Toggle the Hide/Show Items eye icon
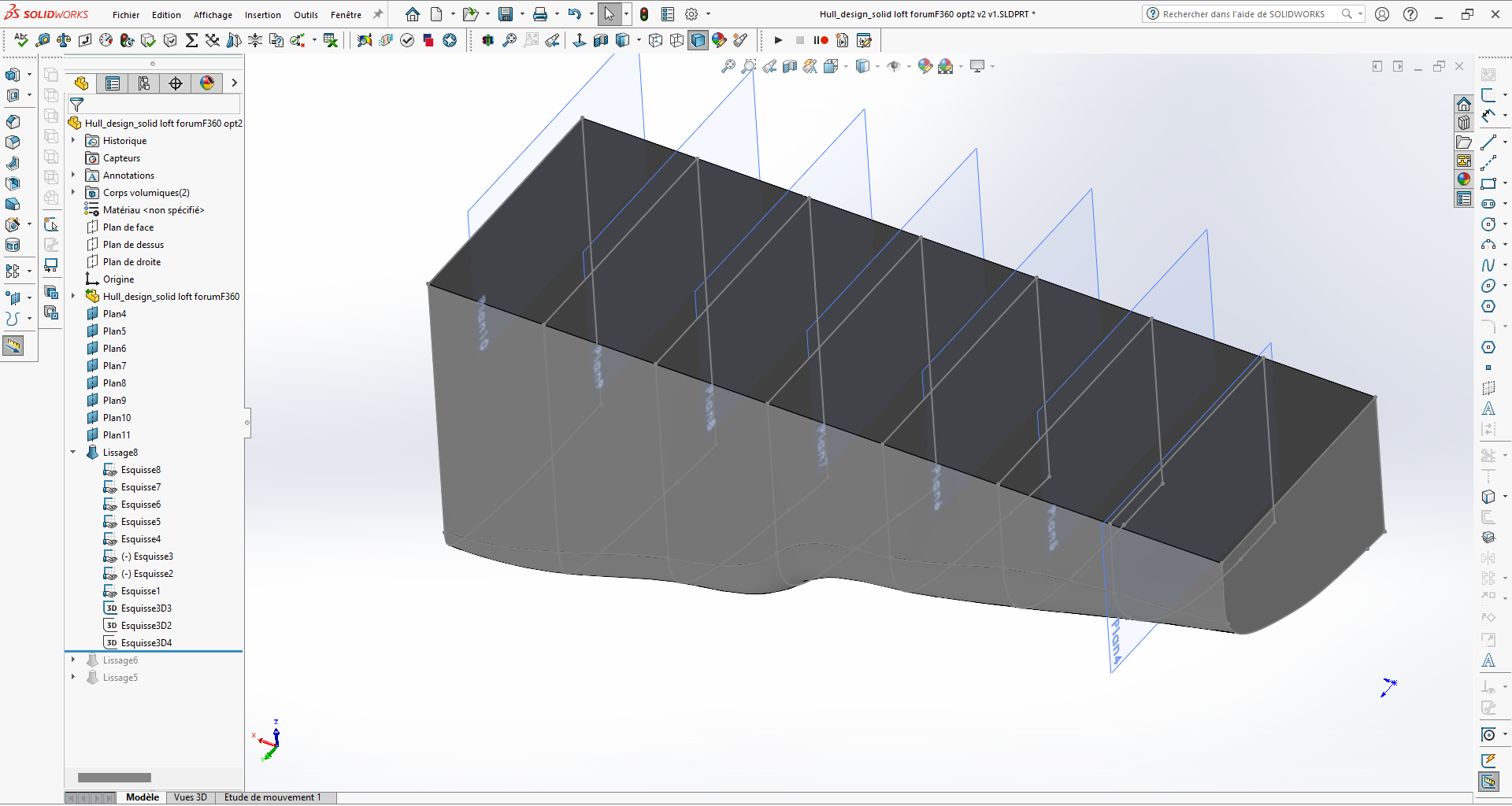Screen dimensions: 1512x806 click(x=894, y=67)
